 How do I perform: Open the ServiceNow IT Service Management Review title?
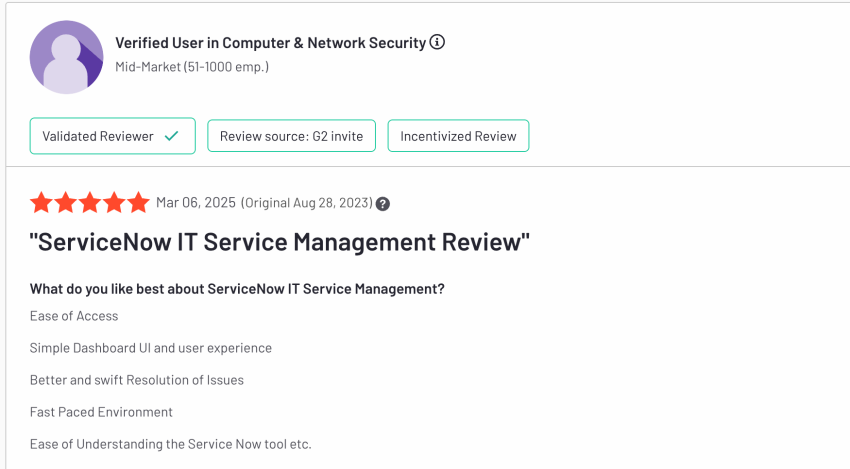(x=280, y=242)
